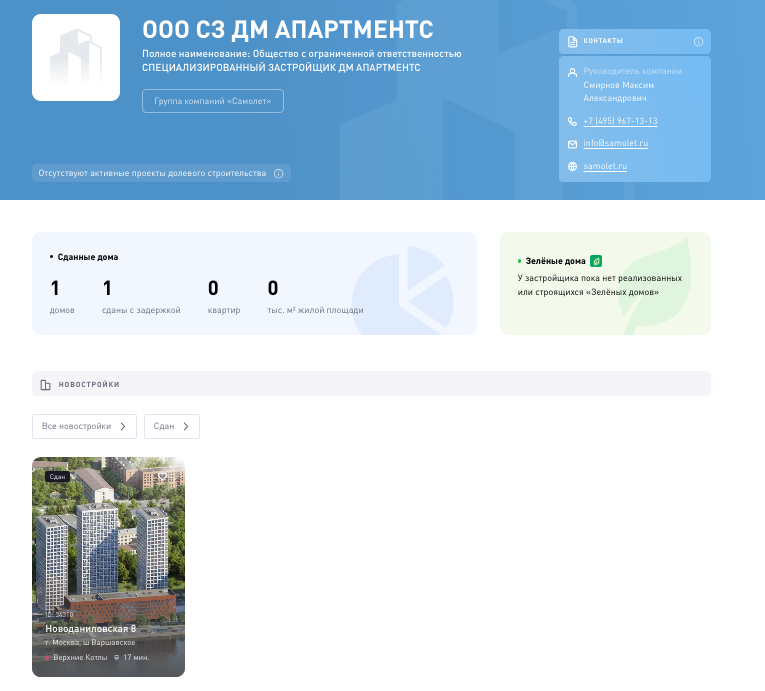Click the тыс. м² жилой площади statistic
765x691 pixels.
pyautogui.click(x=315, y=297)
